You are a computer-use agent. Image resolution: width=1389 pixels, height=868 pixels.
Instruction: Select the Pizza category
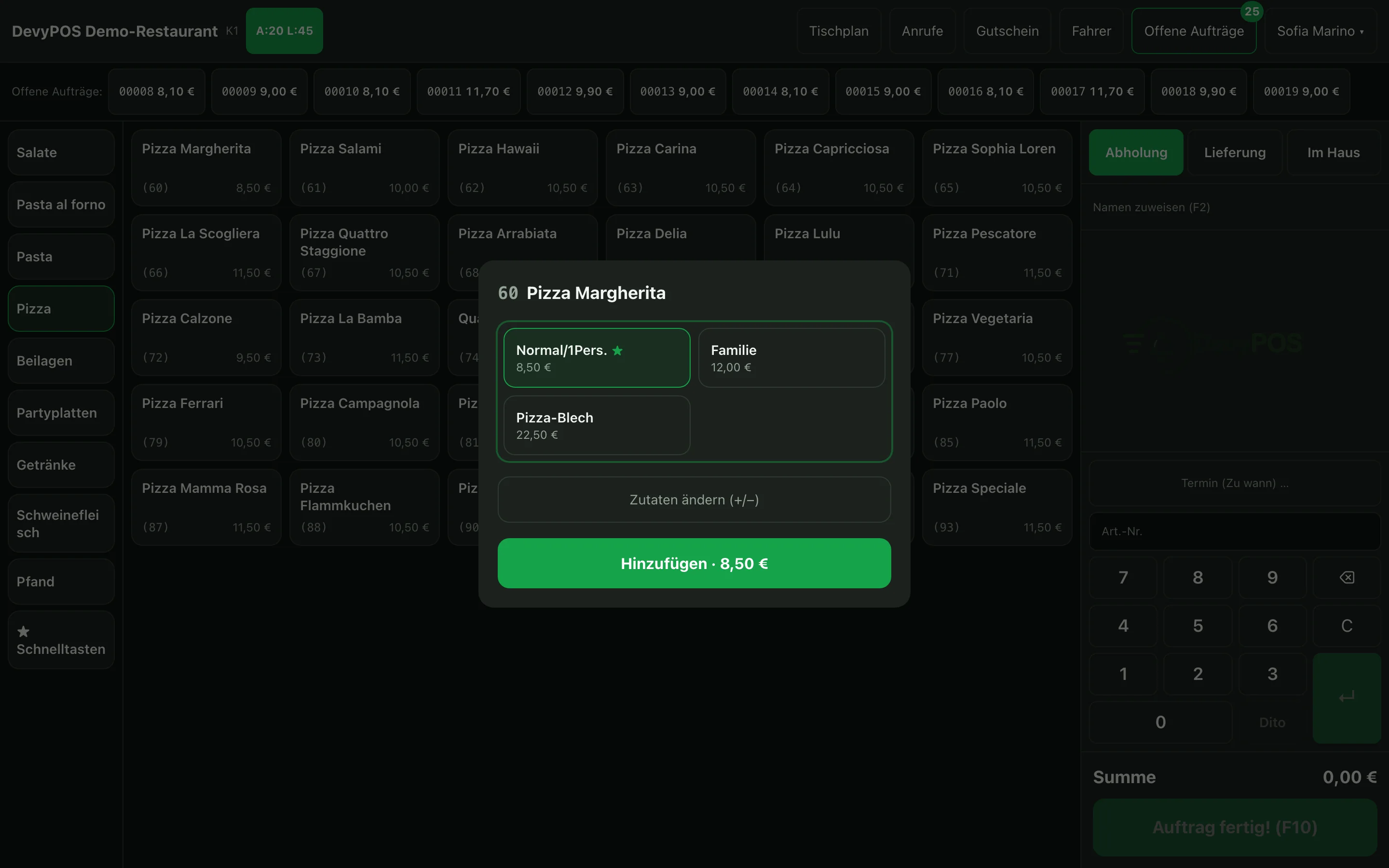click(x=61, y=309)
